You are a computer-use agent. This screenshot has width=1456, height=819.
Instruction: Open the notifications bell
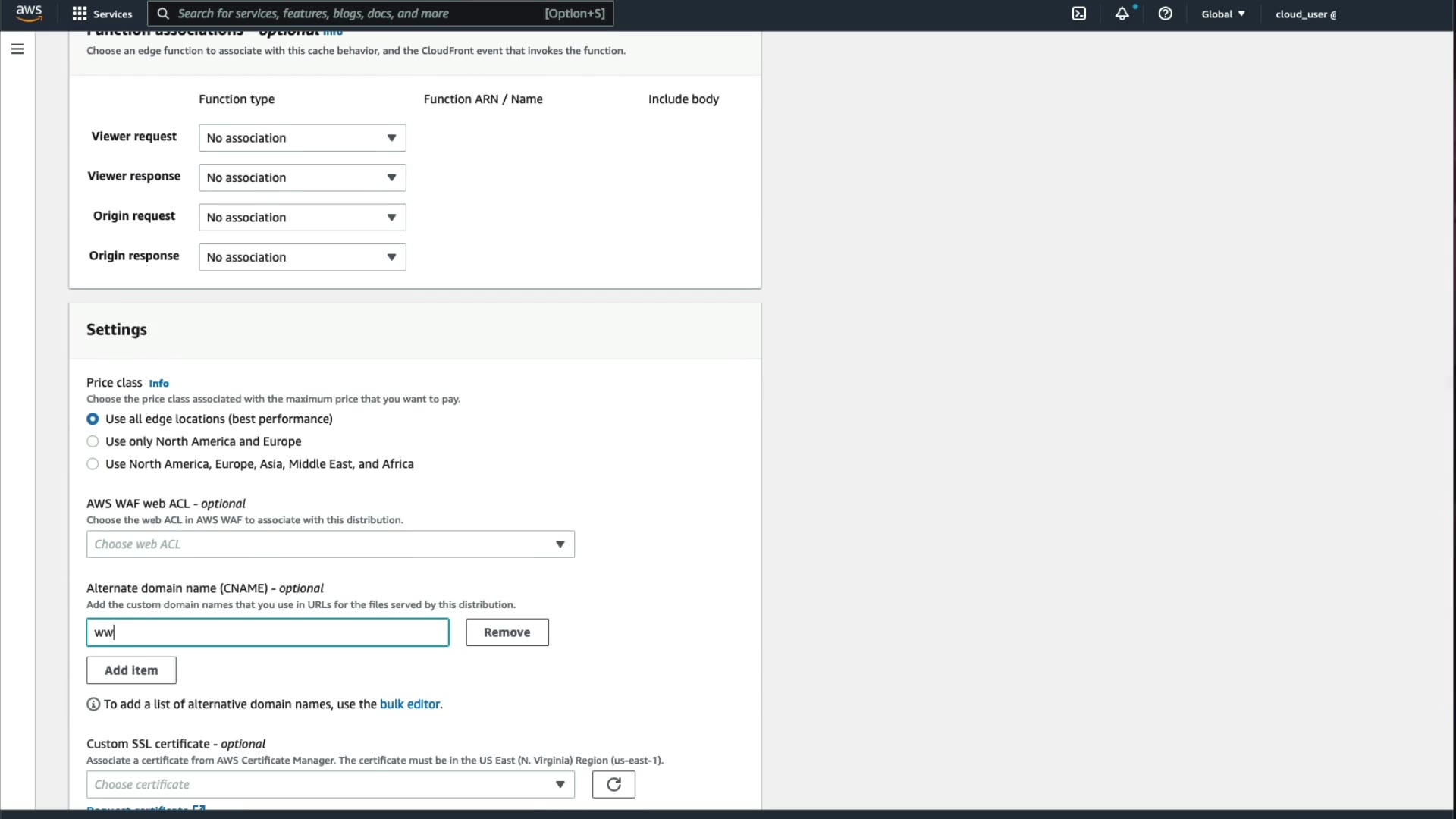tap(1122, 14)
